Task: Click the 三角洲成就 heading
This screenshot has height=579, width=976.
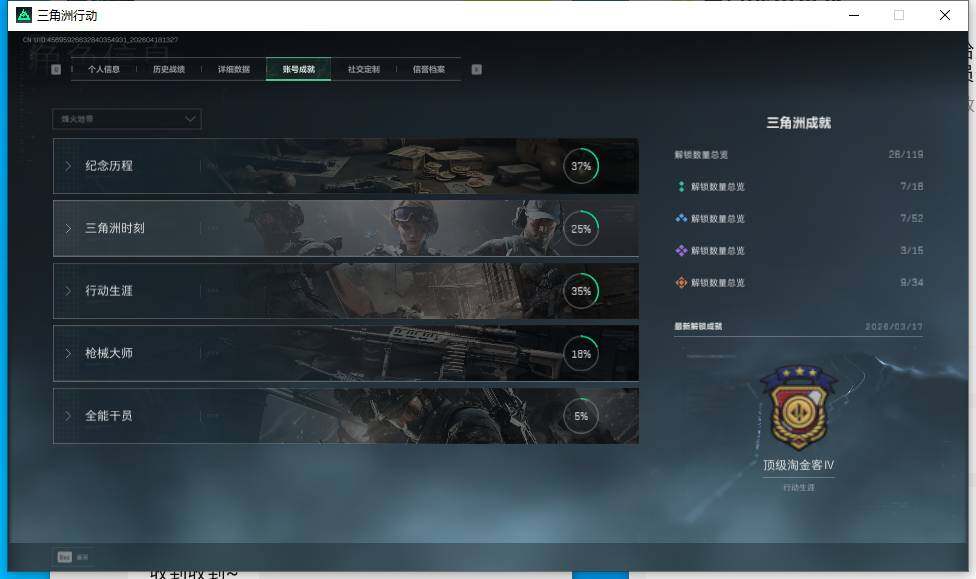Action: tap(799, 123)
